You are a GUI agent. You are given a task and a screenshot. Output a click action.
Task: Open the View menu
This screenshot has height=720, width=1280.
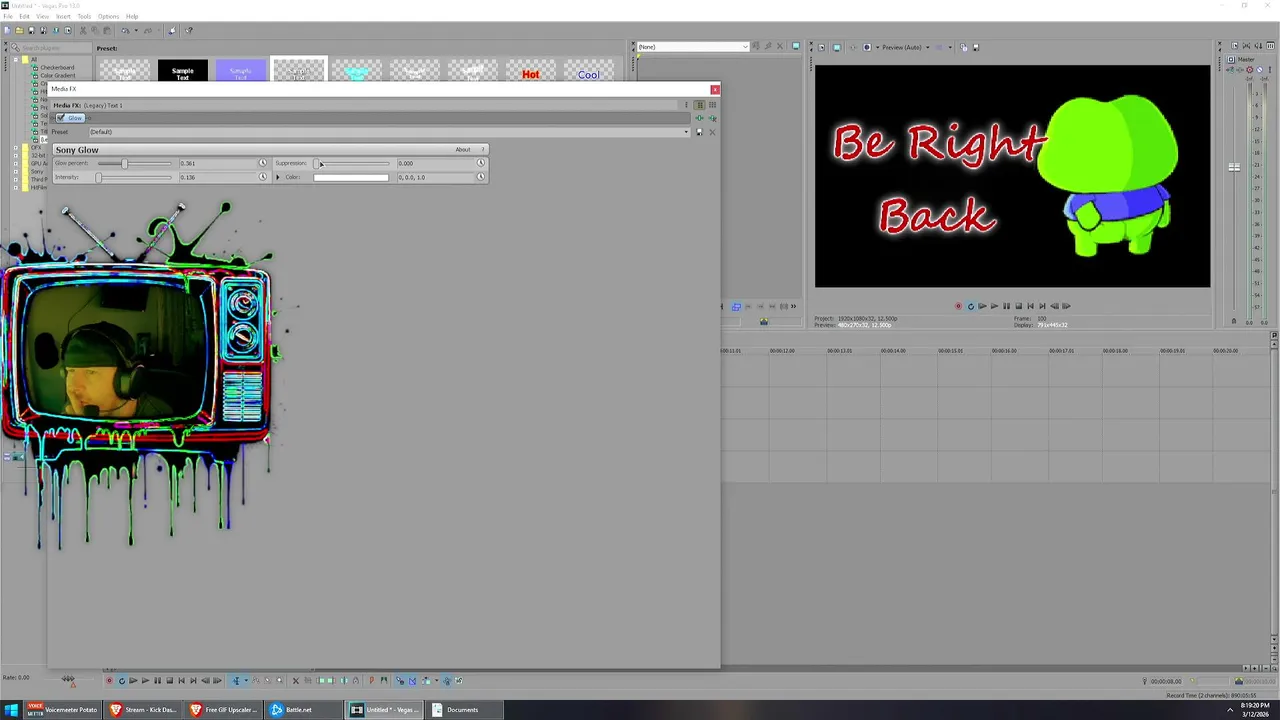pos(43,16)
